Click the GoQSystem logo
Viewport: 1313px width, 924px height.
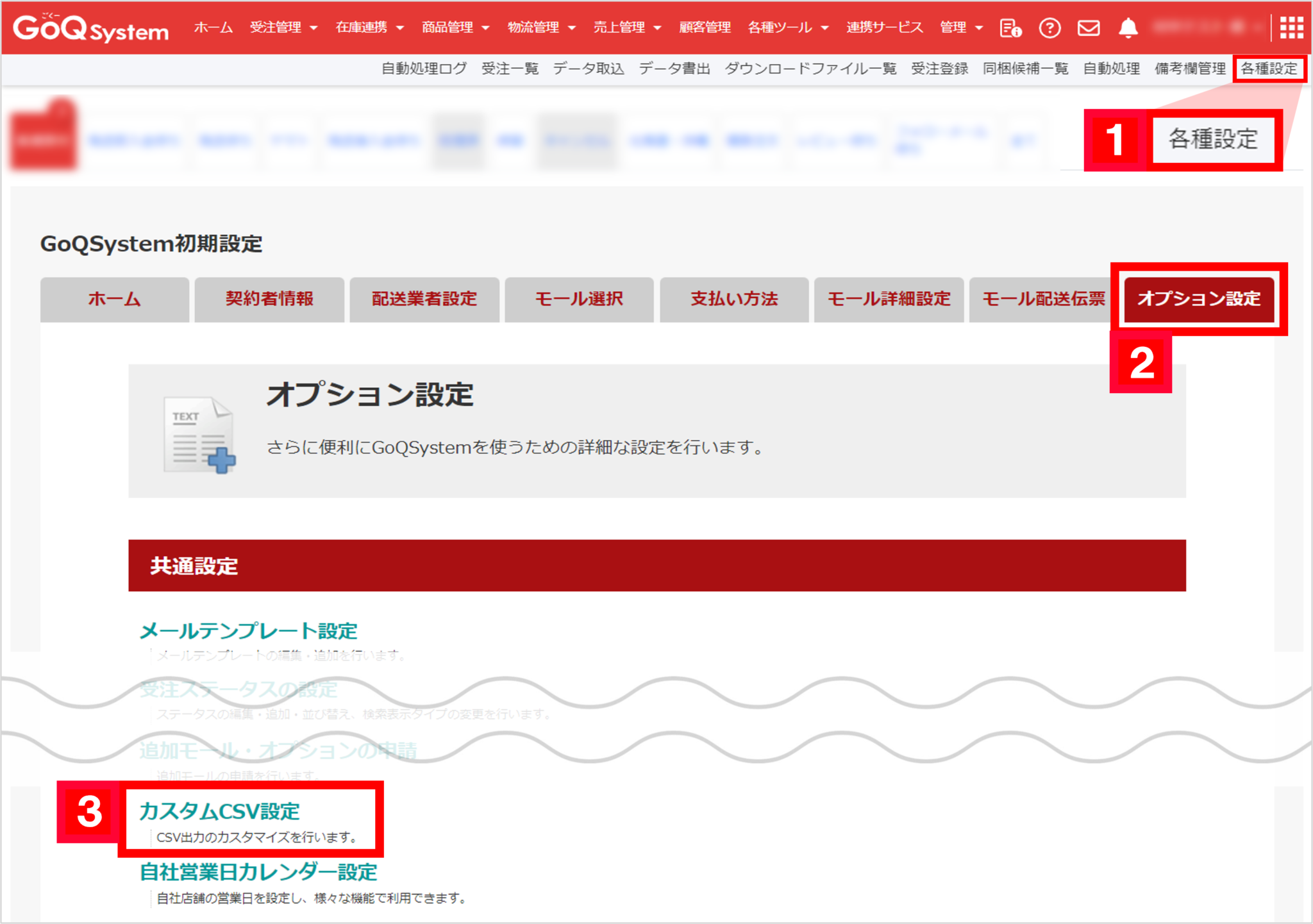pos(90,28)
